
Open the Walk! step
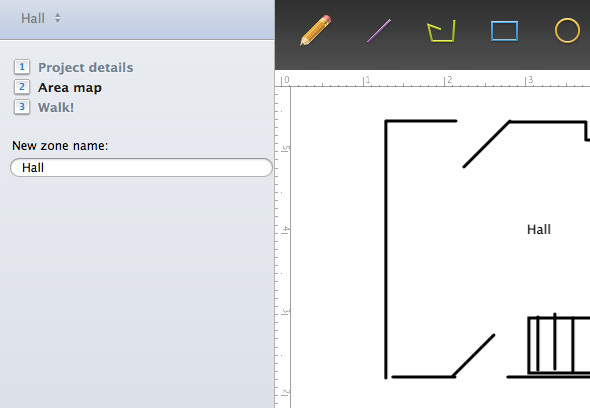[x=56, y=107]
